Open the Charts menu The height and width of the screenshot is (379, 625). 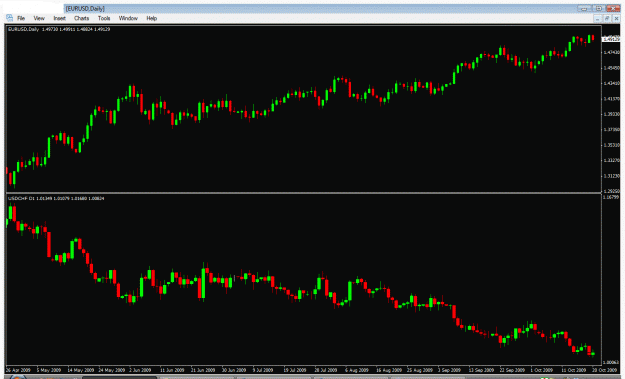click(81, 18)
